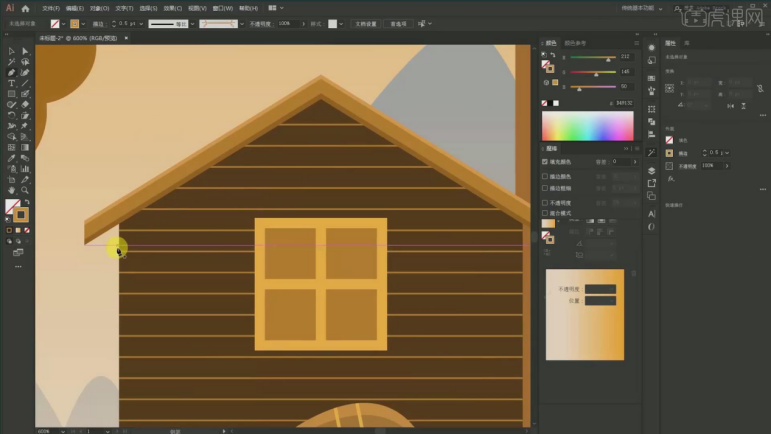Enable the 不透明度 checkbox in magic wand panel
The width and height of the screenshot is (771, 434).
(545, 202)
